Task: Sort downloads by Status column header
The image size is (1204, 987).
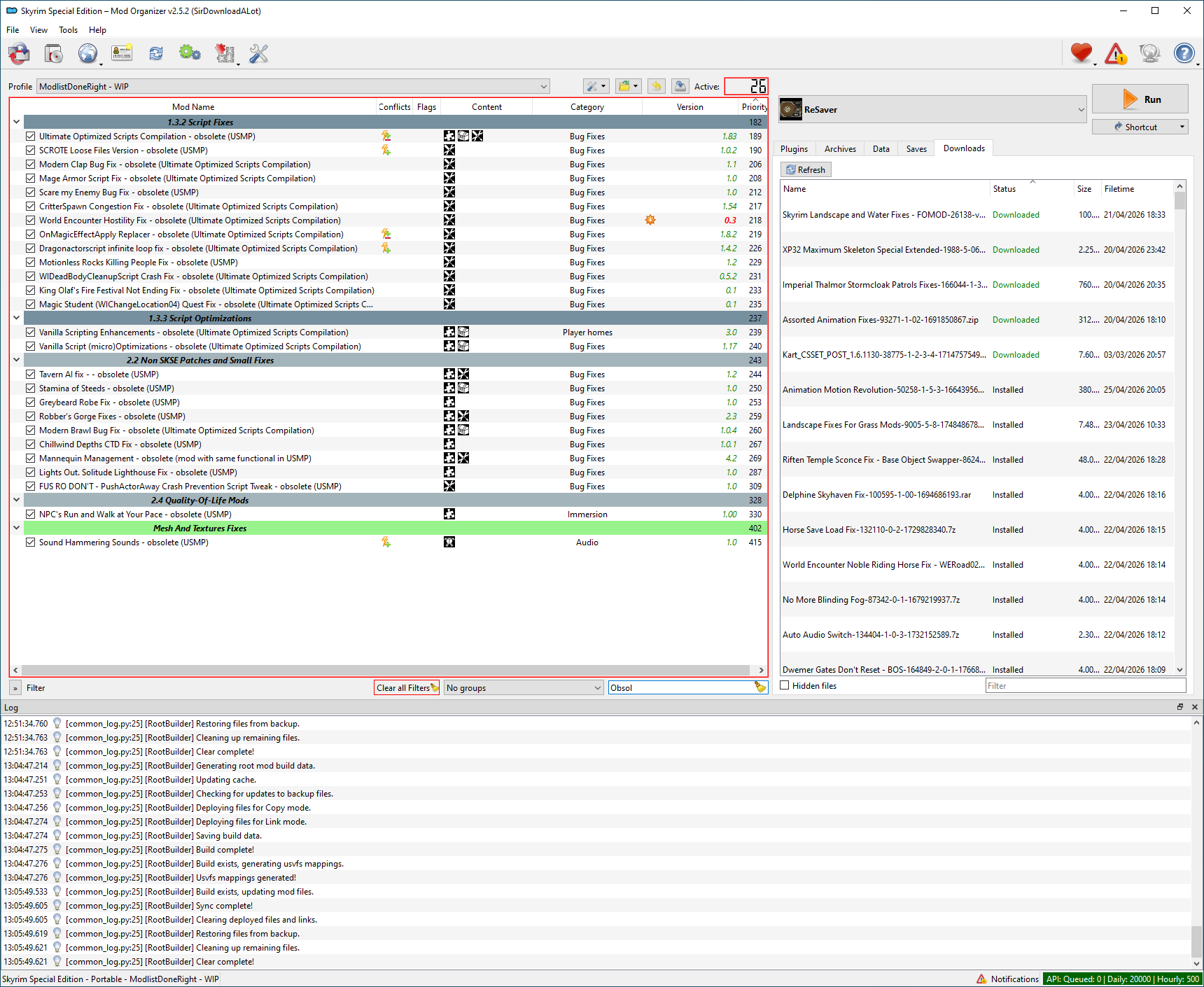Action: click(1032, 189)
